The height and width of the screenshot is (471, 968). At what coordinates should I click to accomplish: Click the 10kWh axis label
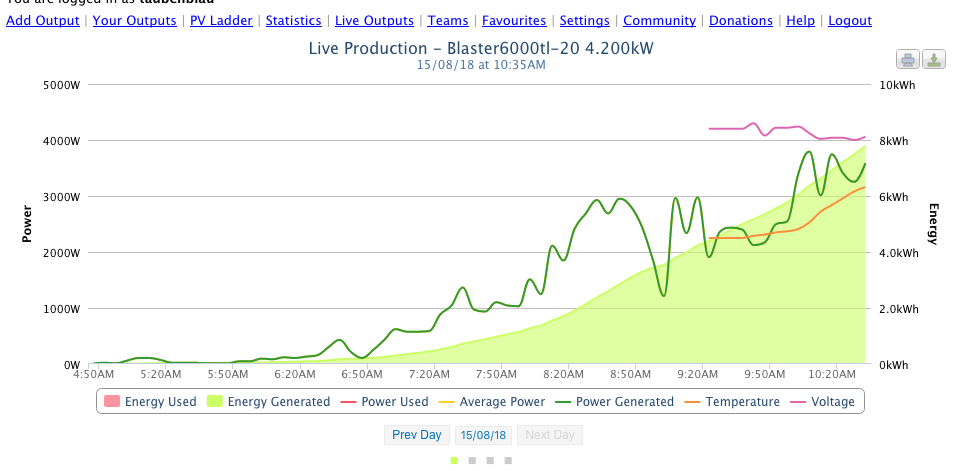click(897, 85)
